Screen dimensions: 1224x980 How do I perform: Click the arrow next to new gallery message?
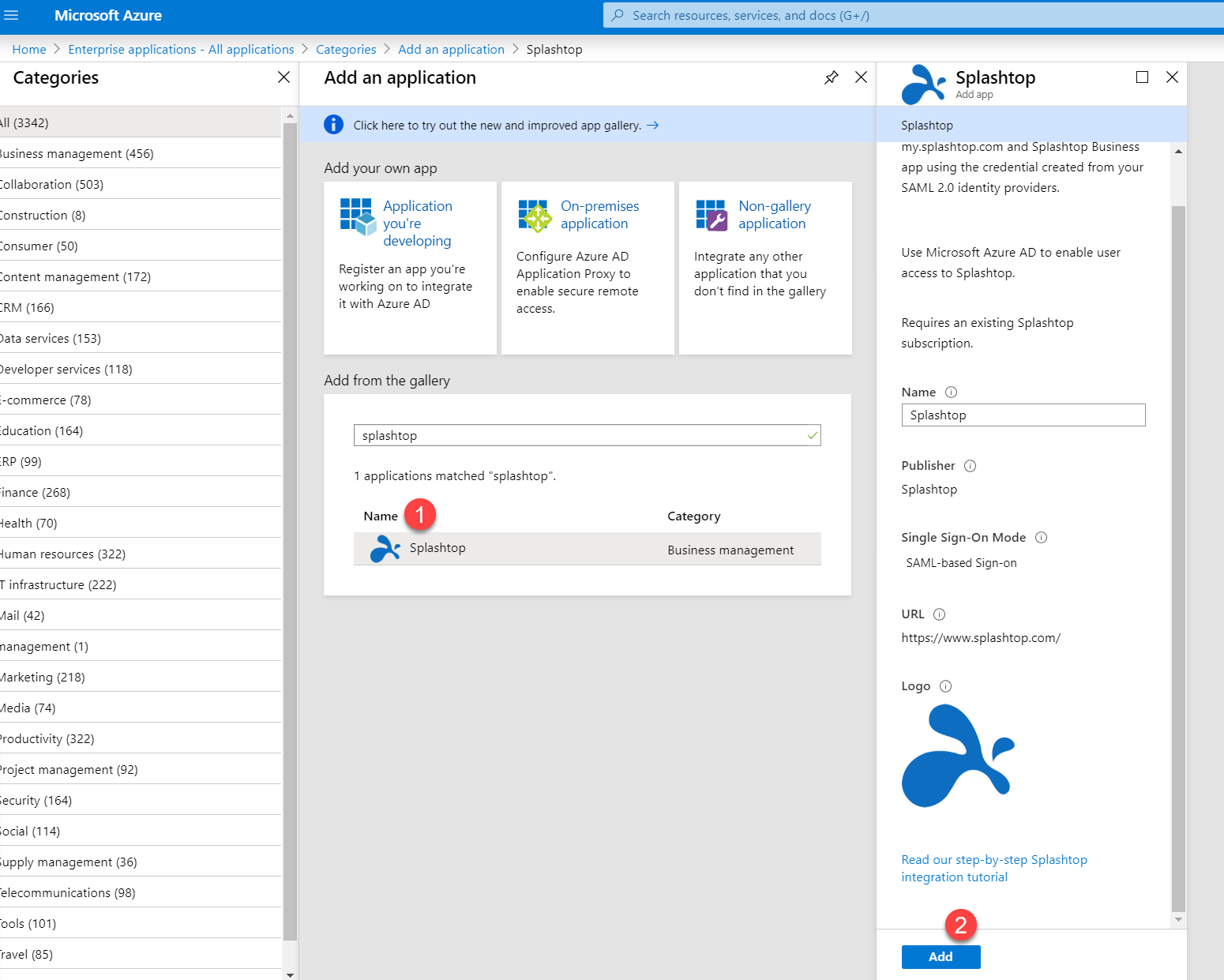pos(652,125)
